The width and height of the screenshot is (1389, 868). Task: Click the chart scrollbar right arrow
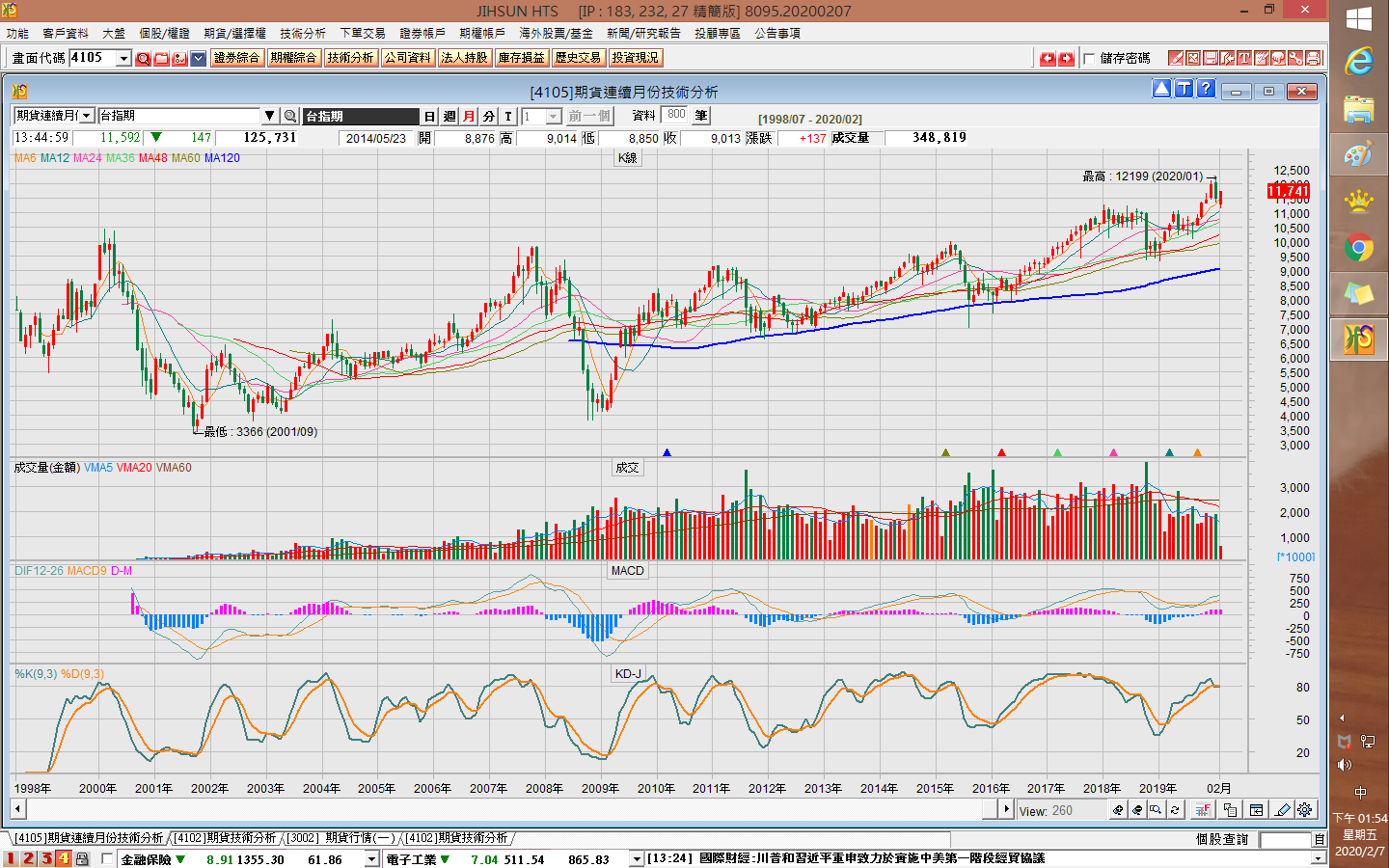pos(1006,809)
